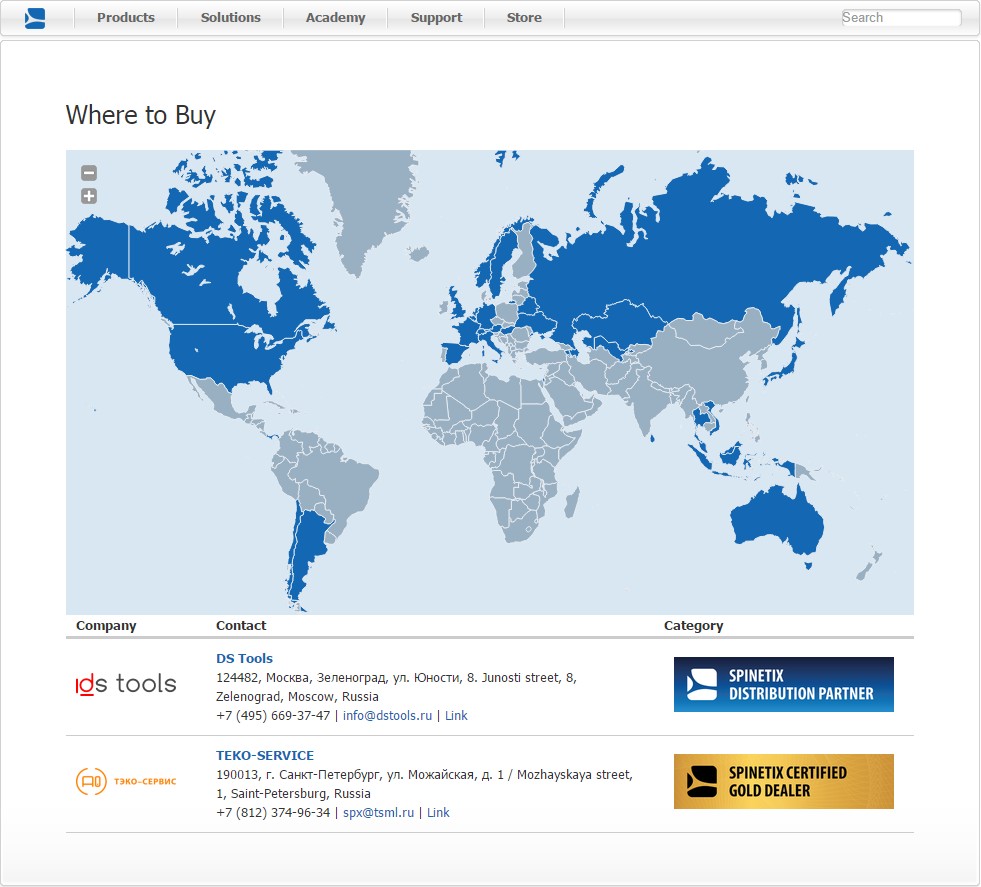Email info@dstools.ru

point(387,716)
